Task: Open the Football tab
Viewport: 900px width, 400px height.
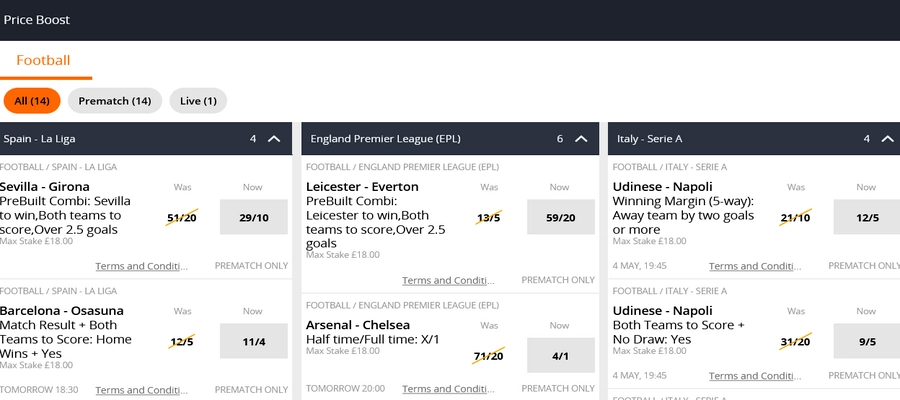Action: point(43,60)
